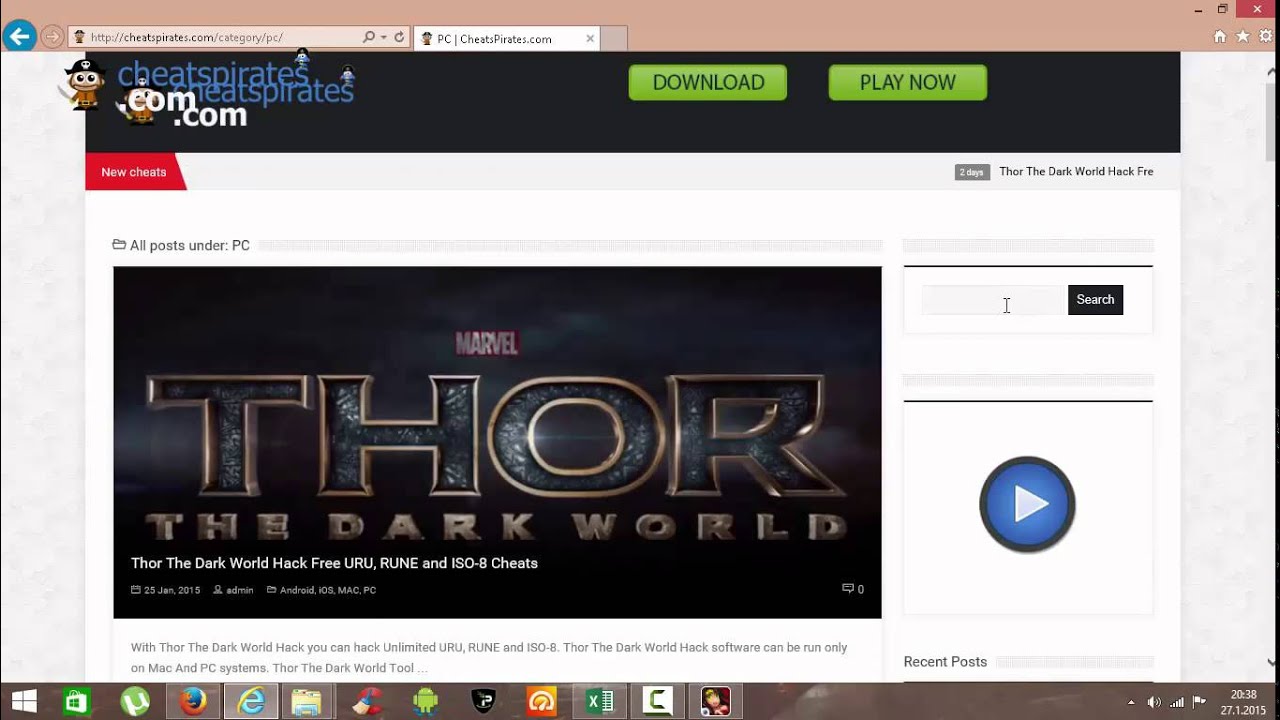
Task: Click the blue play button in sidebar
Action: (x=1027, y=505)
